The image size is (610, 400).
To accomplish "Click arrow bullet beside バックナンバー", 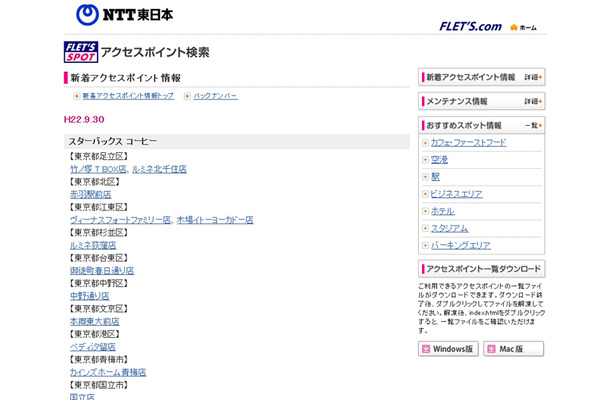I will [187, 96].
